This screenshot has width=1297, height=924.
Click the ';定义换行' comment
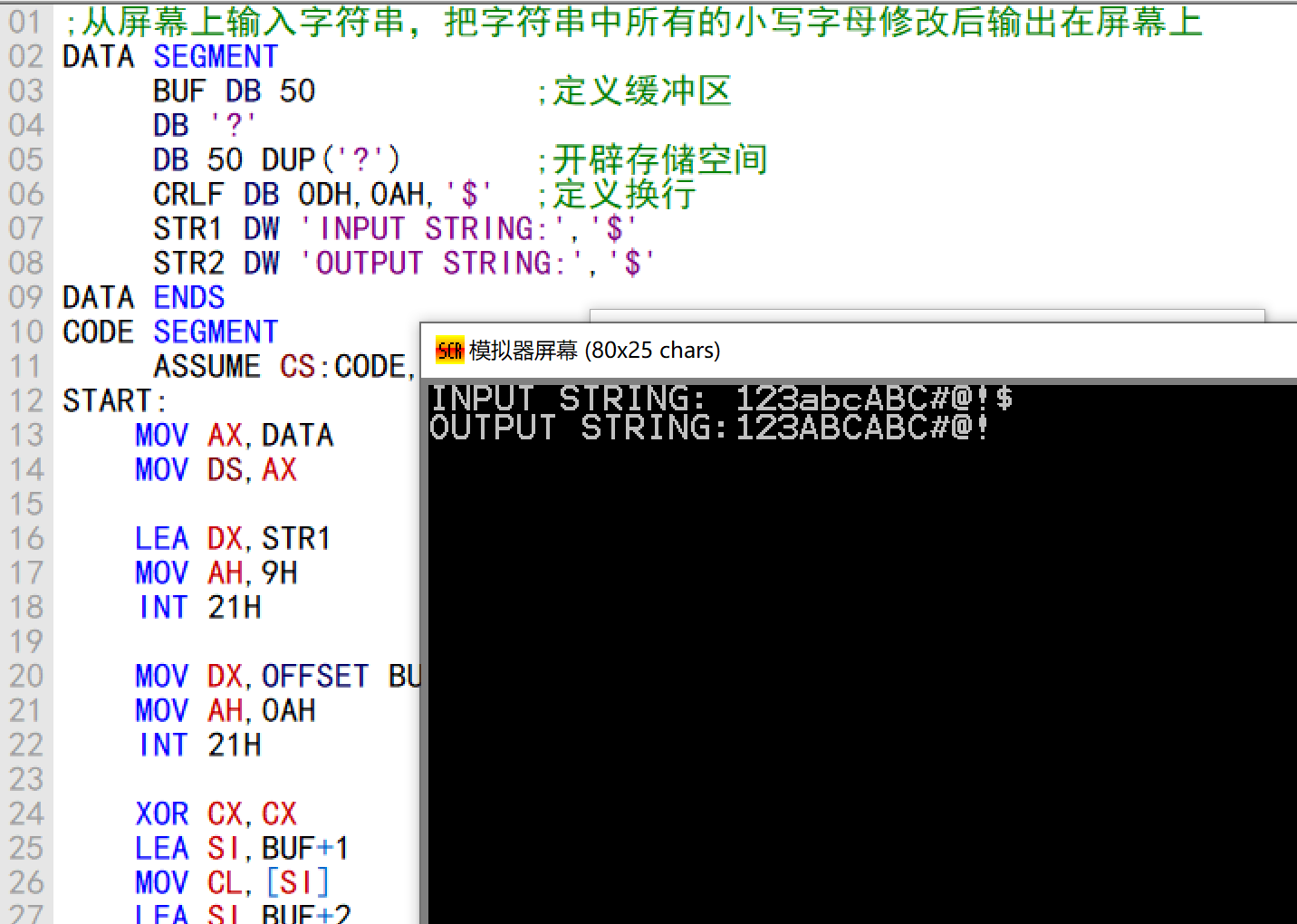coord(617,195)
